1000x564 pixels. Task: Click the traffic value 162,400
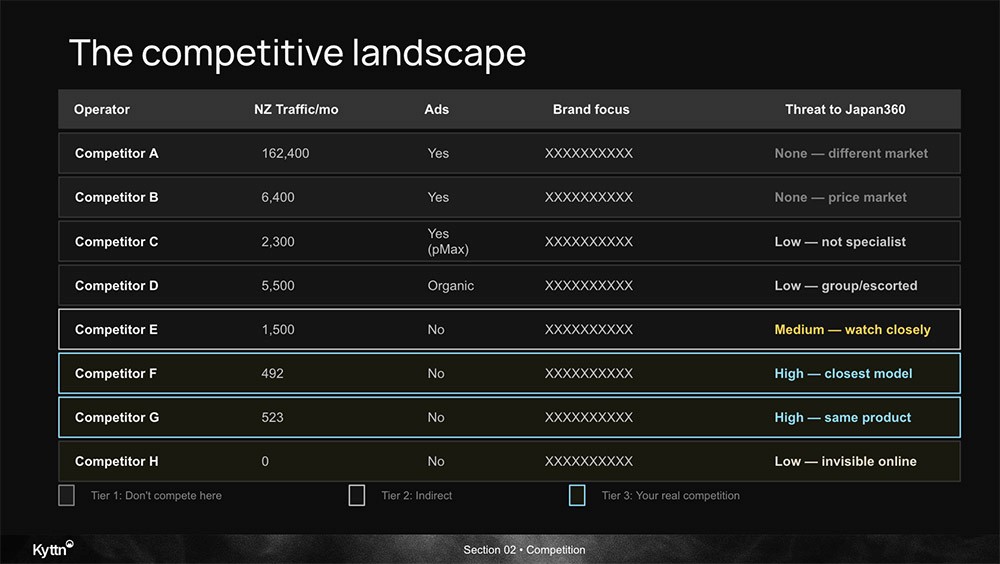click(285, 153)
